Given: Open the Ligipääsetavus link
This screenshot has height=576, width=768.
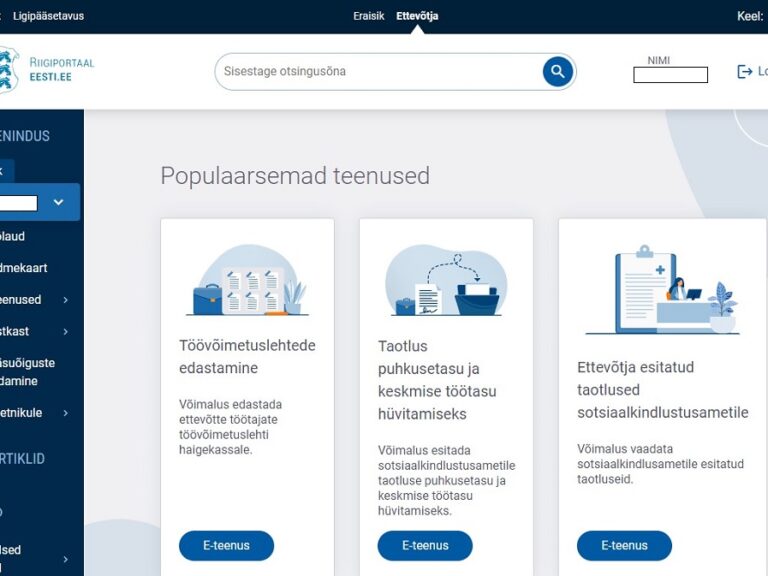Looking at the screenshot, I should 48,16.
